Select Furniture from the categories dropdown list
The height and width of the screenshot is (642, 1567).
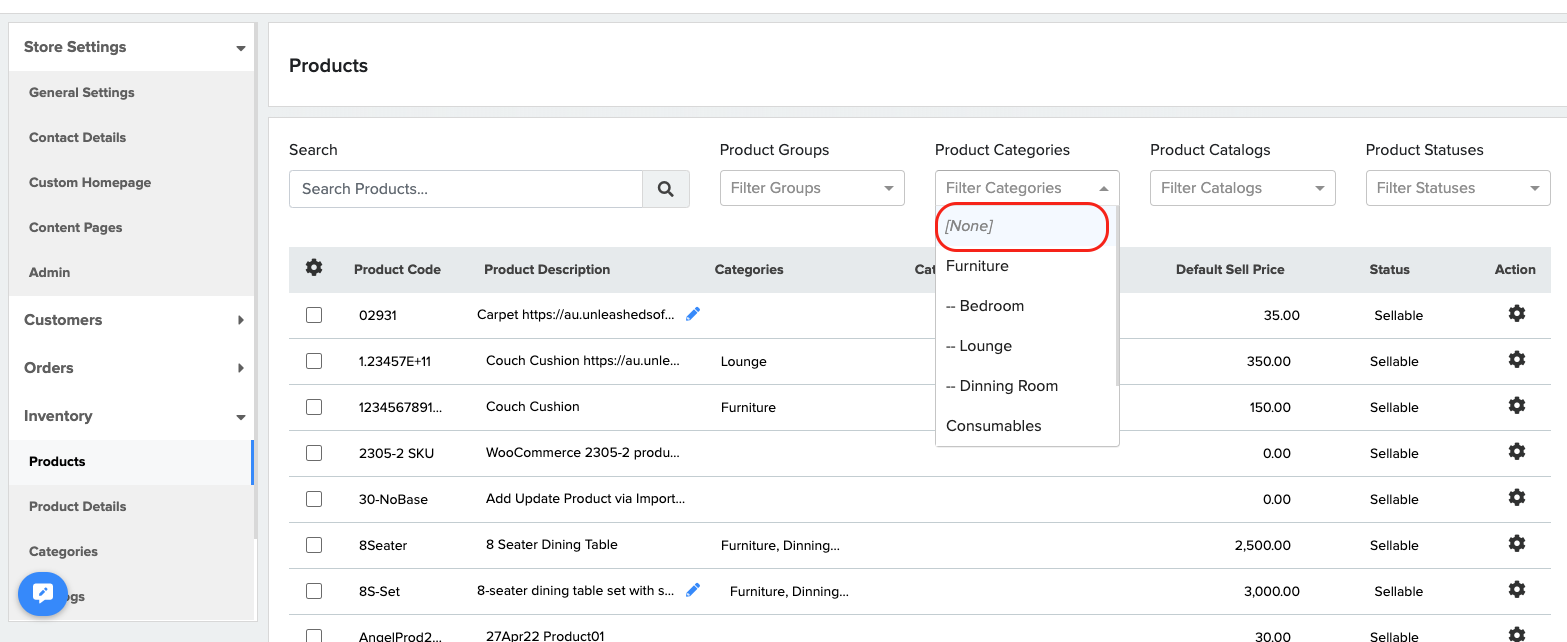pyautogui.click(x=977, y=266)
